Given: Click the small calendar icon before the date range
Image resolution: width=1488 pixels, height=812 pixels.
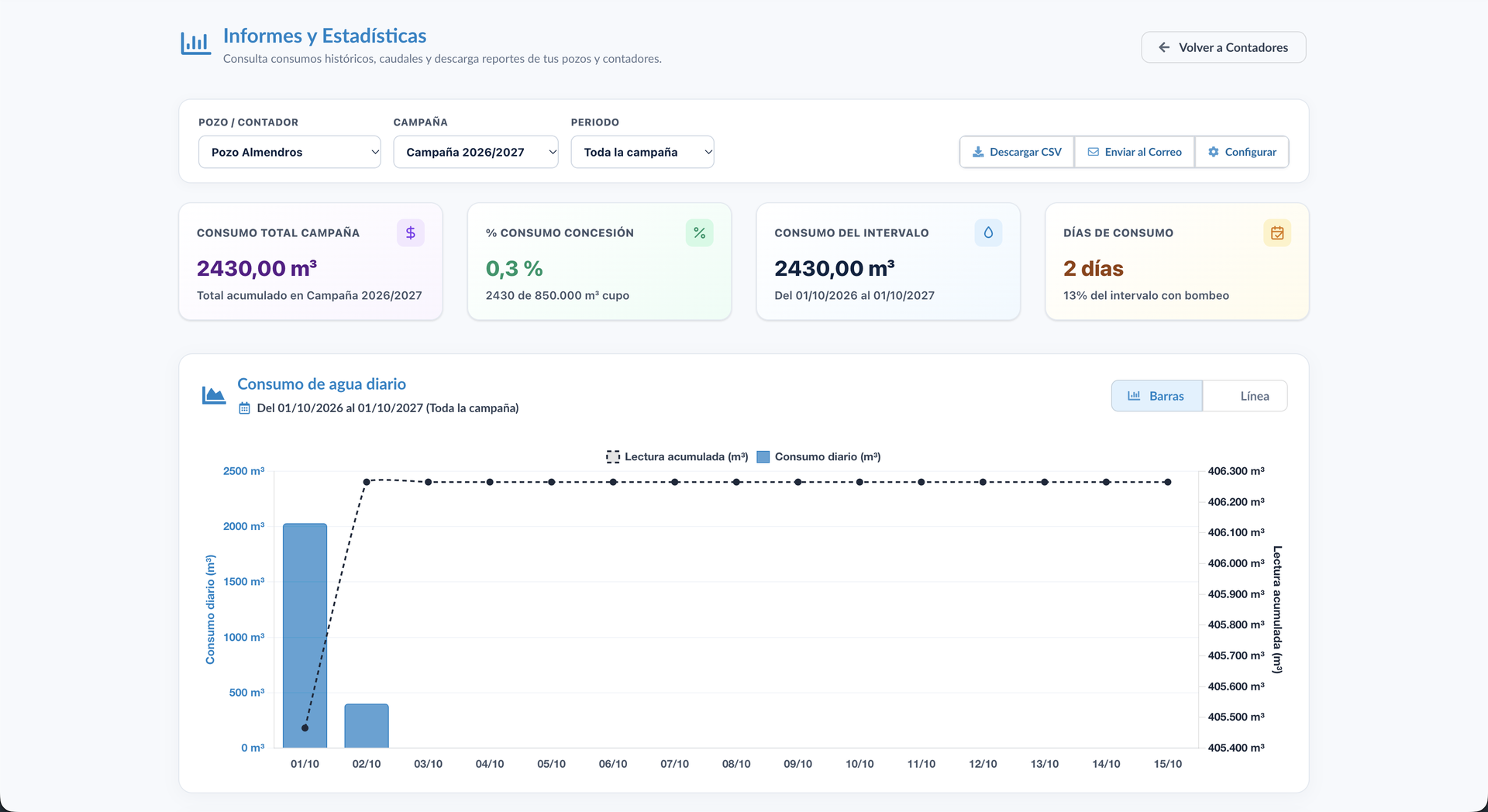Looking at the screenshot, I should click(244, 408).
